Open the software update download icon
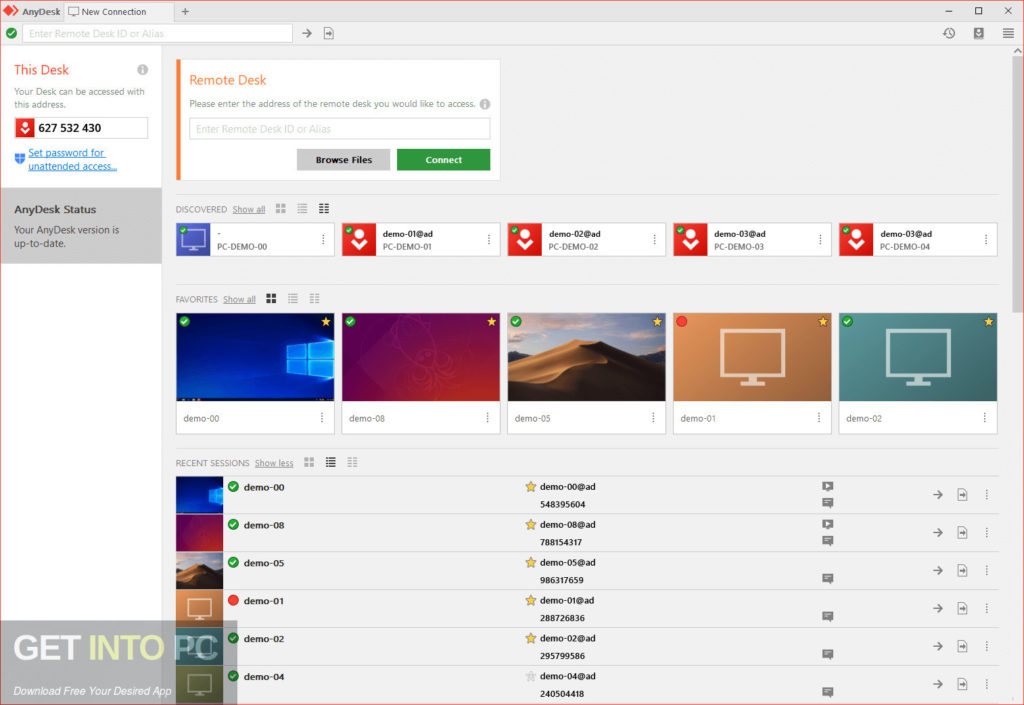Image resolution: width=1024 pixels, height=705 pixels. [x=981, y=33]
